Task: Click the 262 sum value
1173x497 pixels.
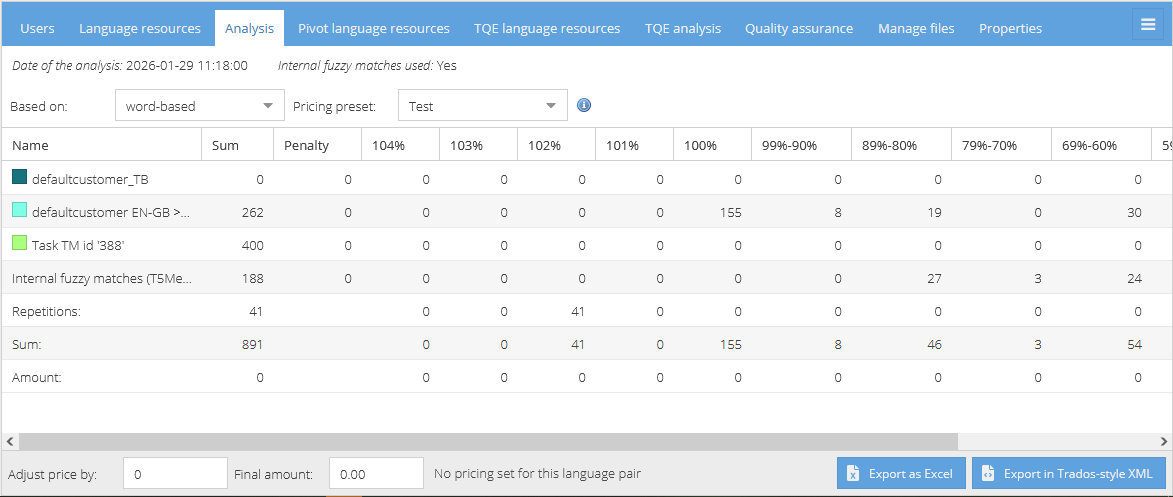Action: pyautogui.click(x=252, y=212)
